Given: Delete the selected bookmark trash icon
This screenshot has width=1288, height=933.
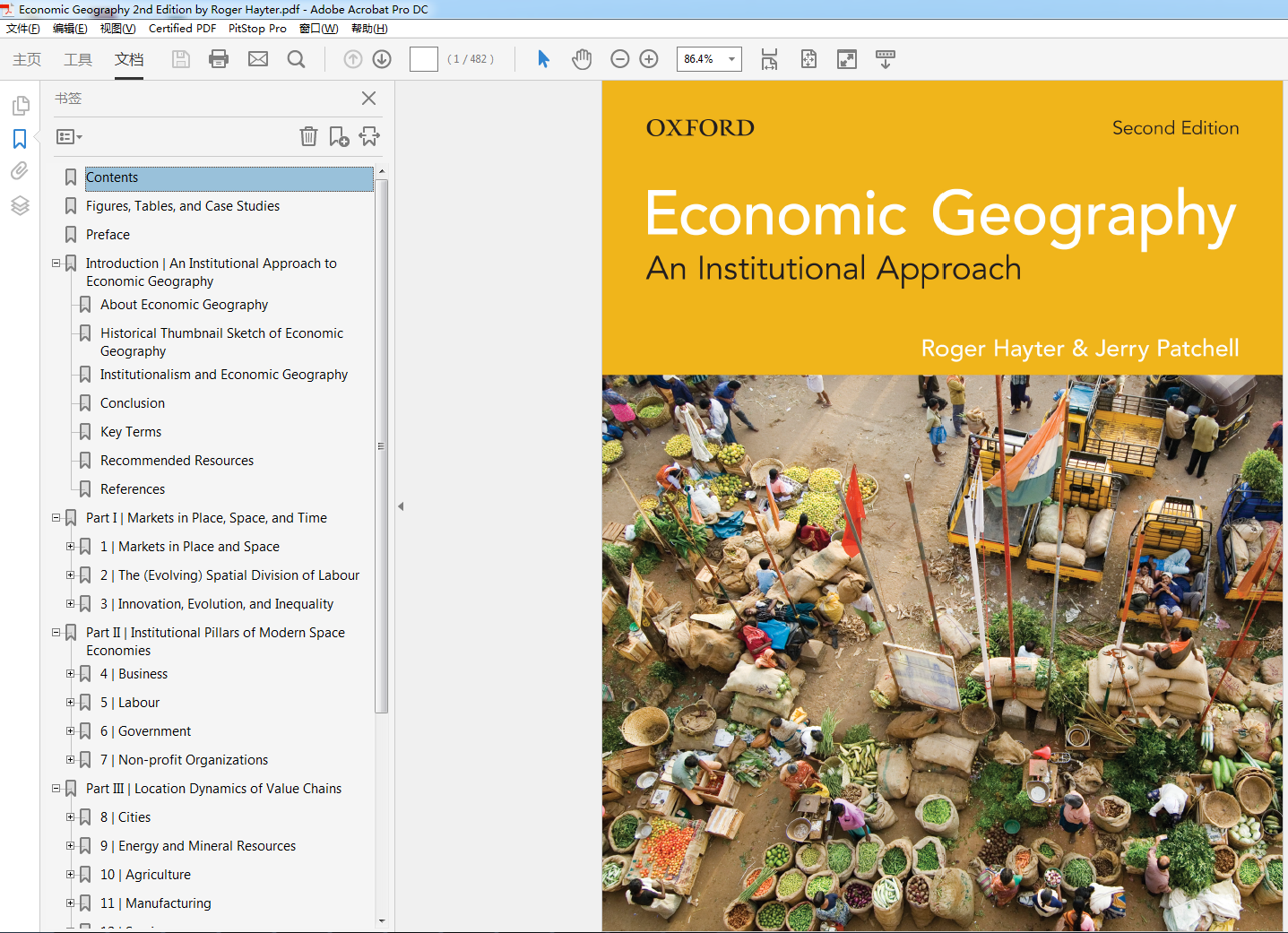Looking at the screenshot, I should pyautogui.click(x=308, y=136).
